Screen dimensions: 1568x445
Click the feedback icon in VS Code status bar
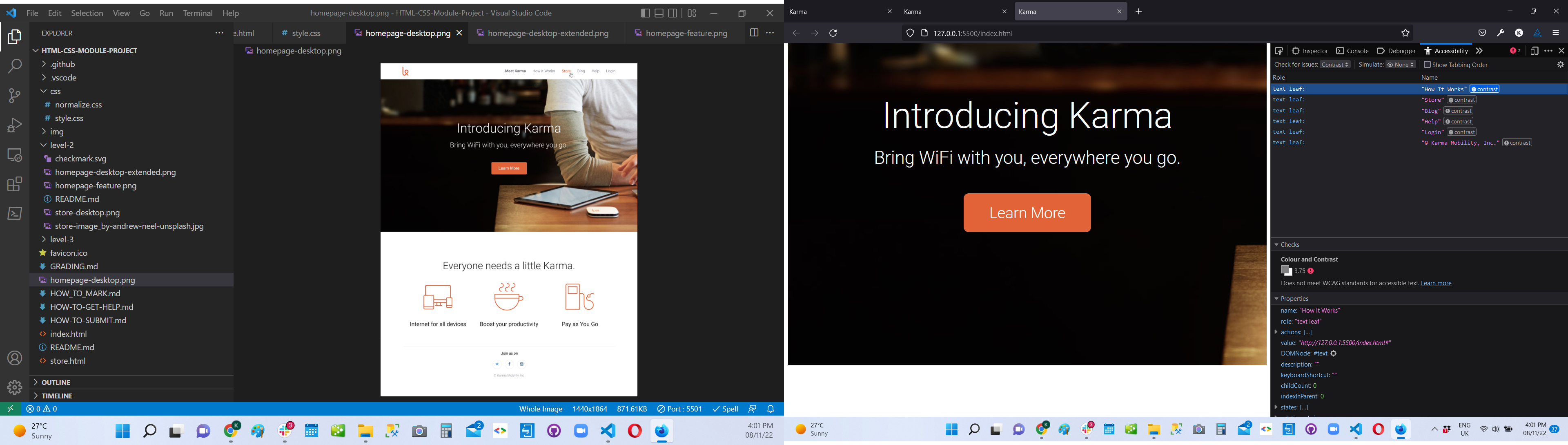pos(752,409)
